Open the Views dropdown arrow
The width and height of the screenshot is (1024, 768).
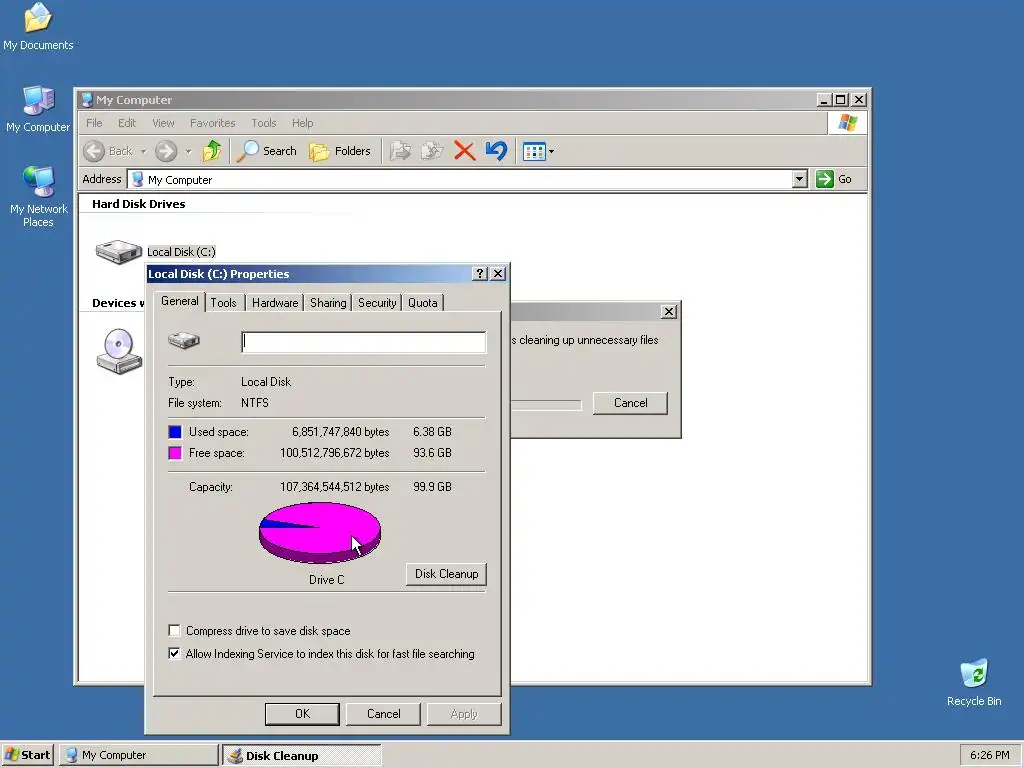(551, 152)
